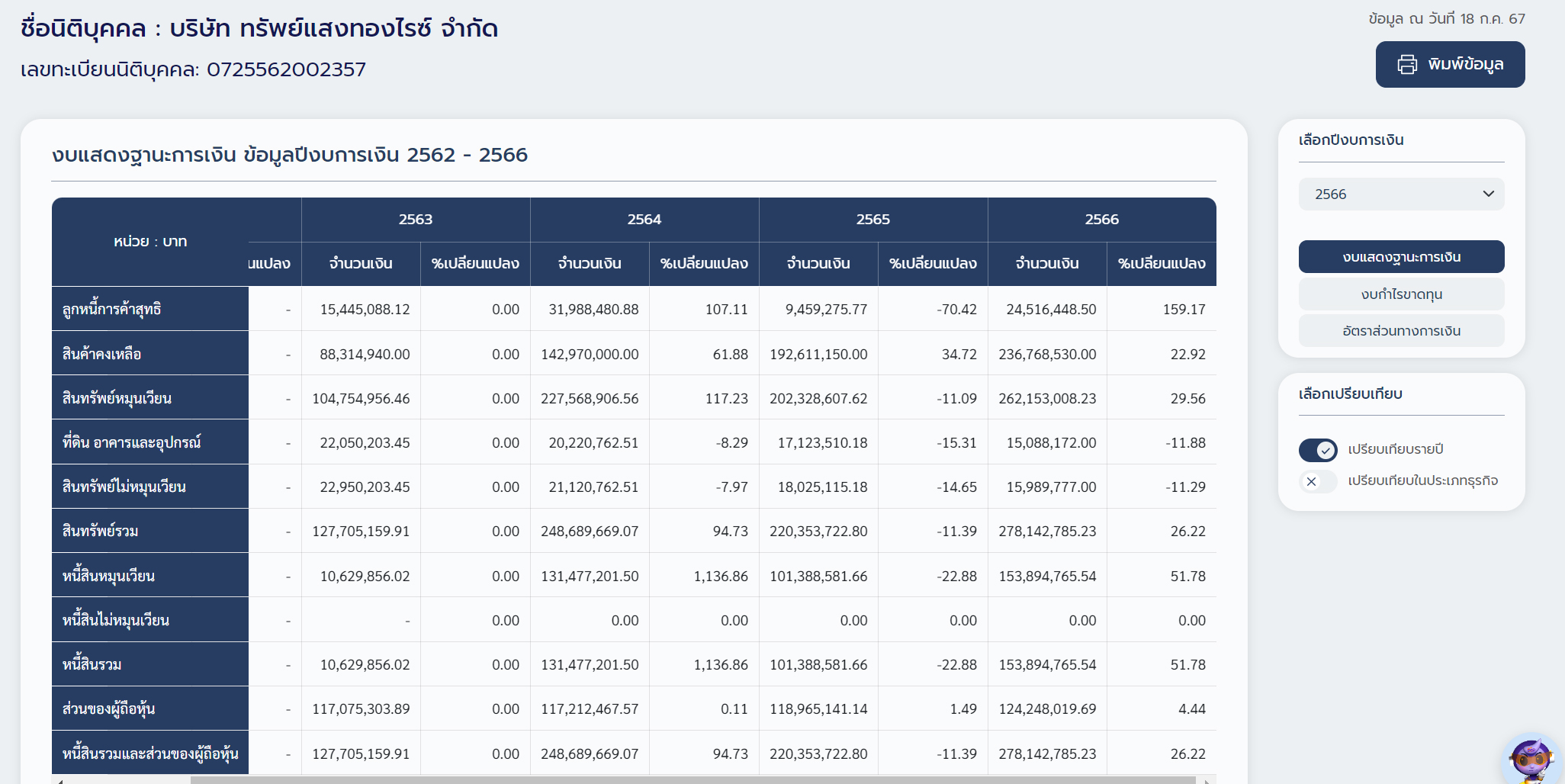Click right arrow of table scrollbar
This screenshot has width=1565, height=784.
[1207, 780]
